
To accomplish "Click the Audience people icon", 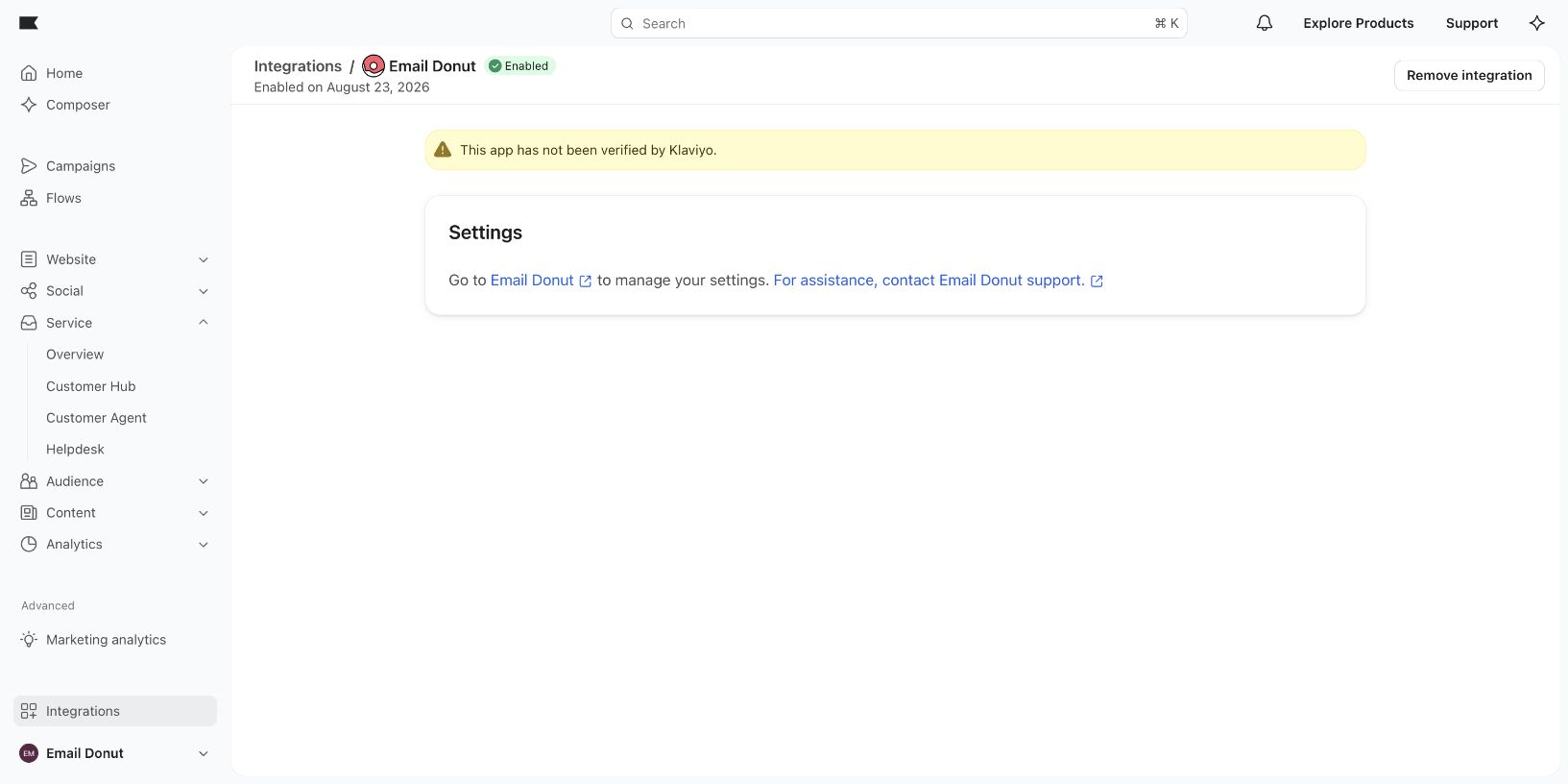I will [29, 481].
